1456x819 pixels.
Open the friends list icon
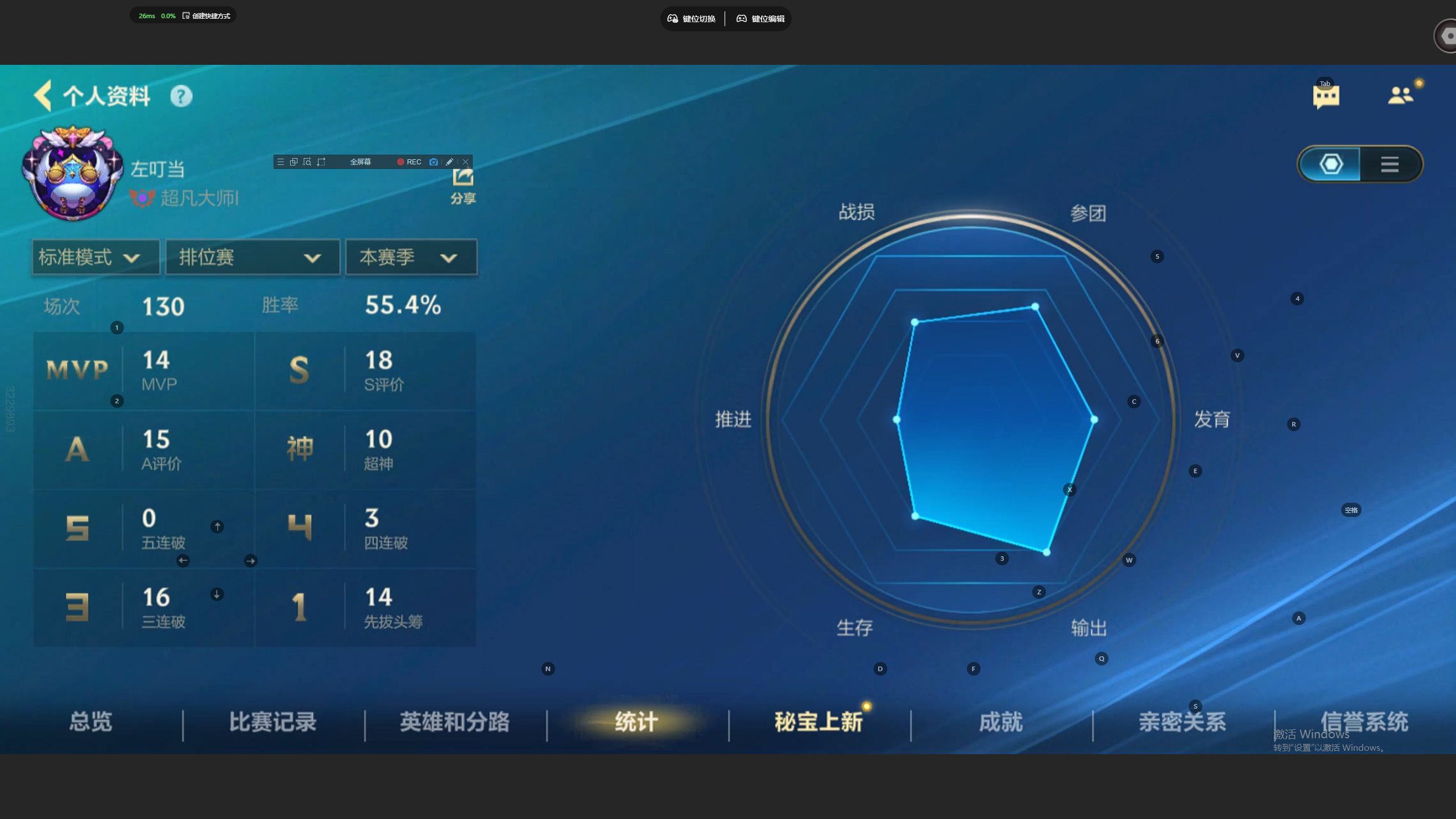click(1400, 95)
